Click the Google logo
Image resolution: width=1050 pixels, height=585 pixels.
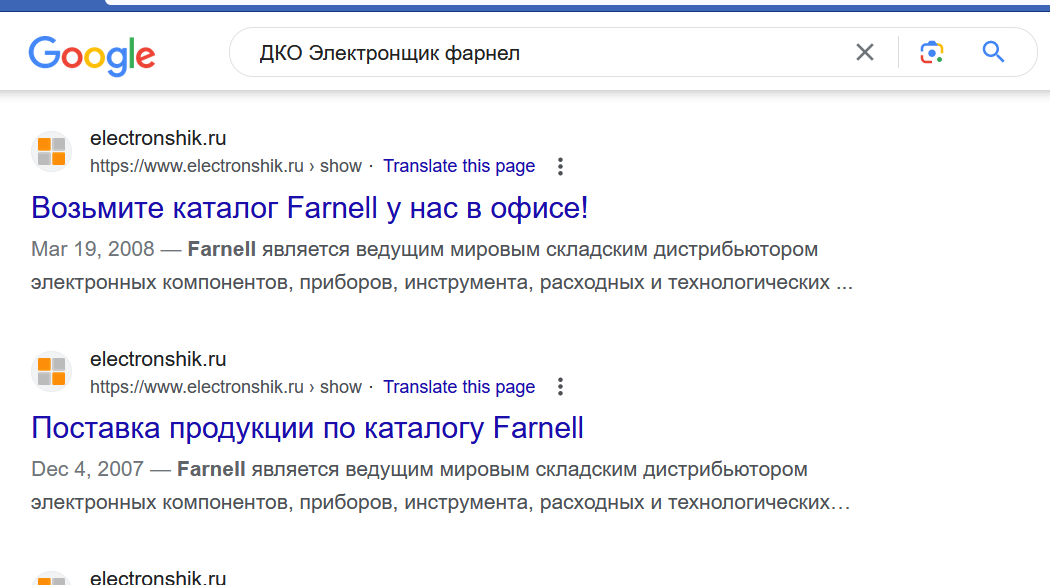(x=91, y=54)
